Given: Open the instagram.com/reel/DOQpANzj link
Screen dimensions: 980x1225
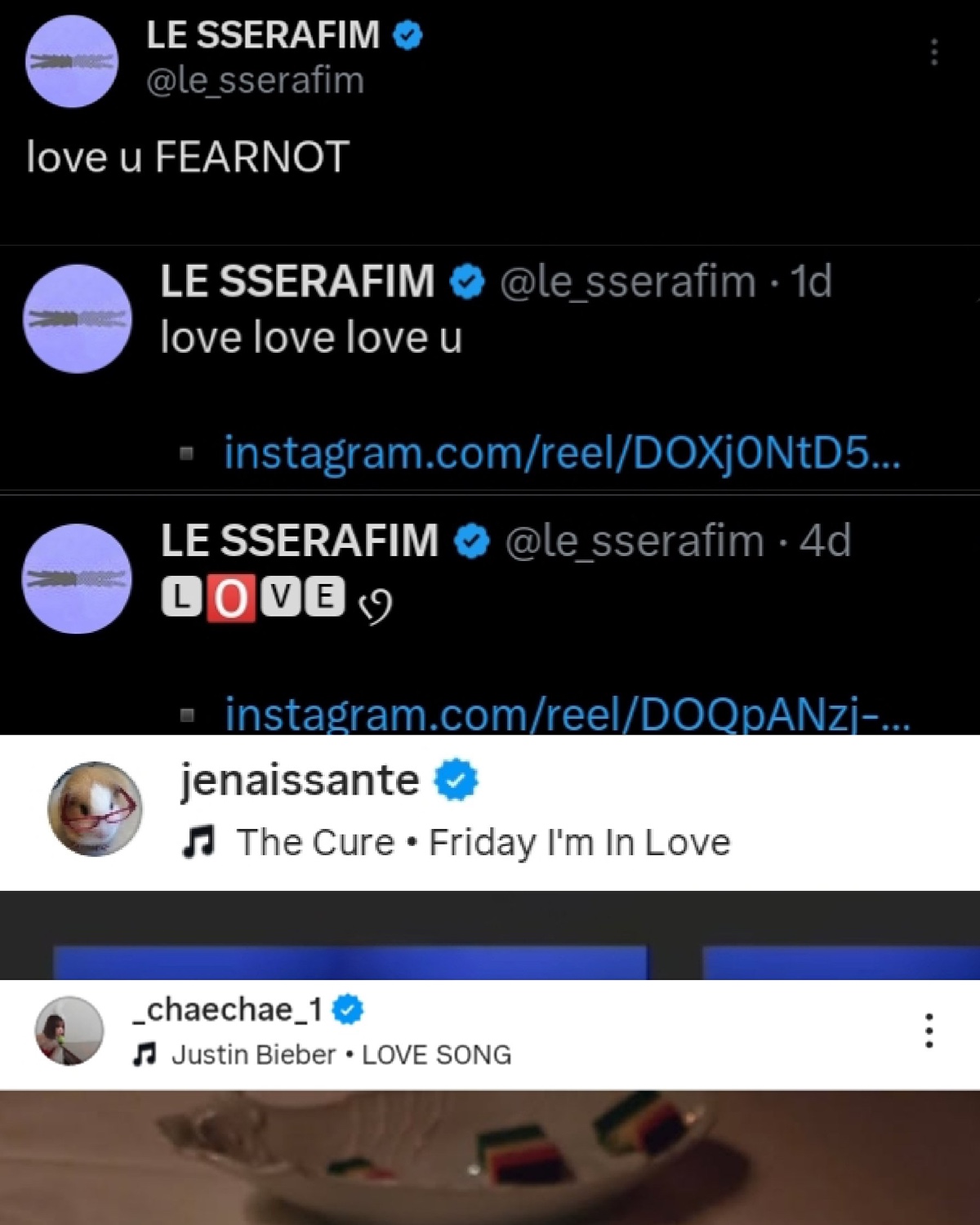Looking at the screenshot, I should tap(568, 714).
